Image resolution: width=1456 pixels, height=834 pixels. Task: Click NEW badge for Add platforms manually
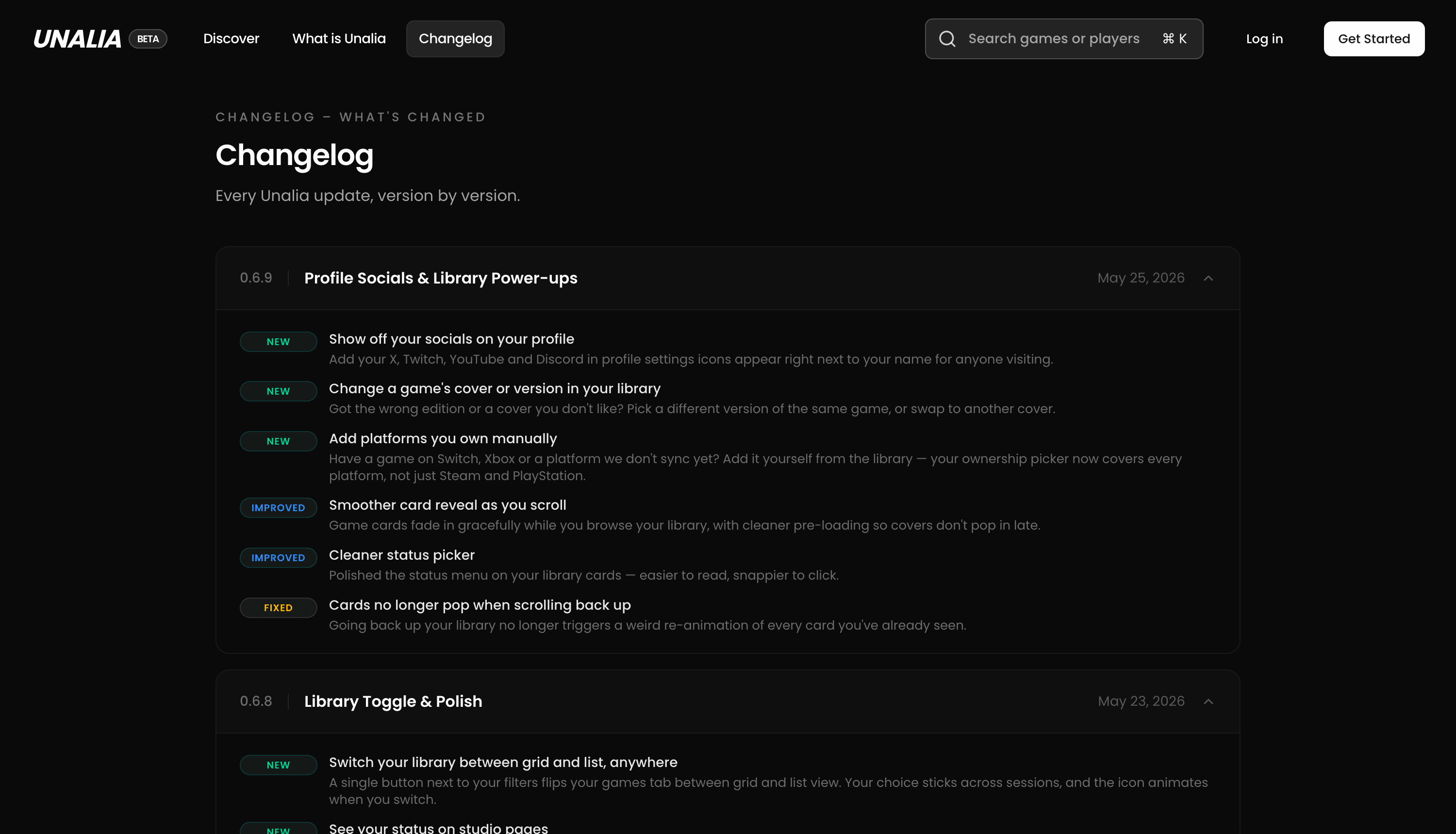pos(278,441)
